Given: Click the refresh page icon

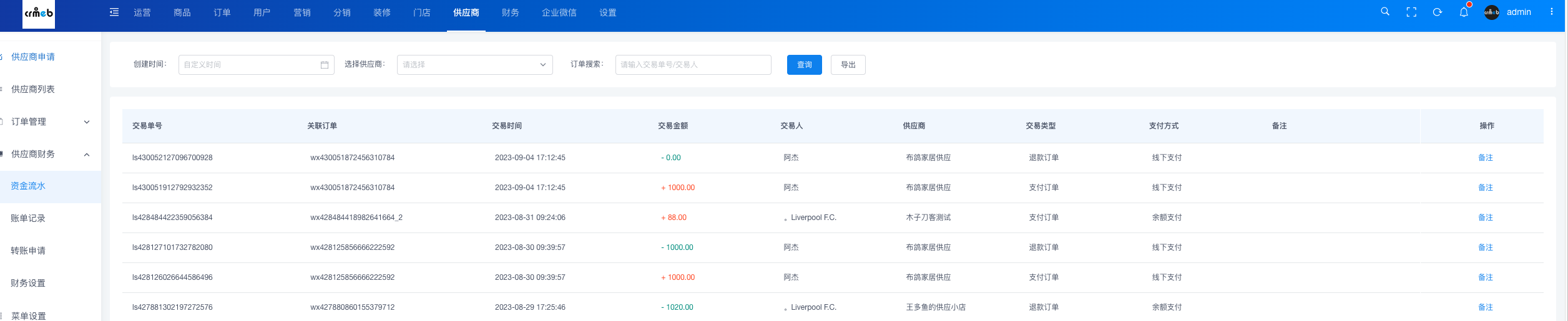Looking at the screenshot, I should pyautogui.click(x=1437, y=12).
